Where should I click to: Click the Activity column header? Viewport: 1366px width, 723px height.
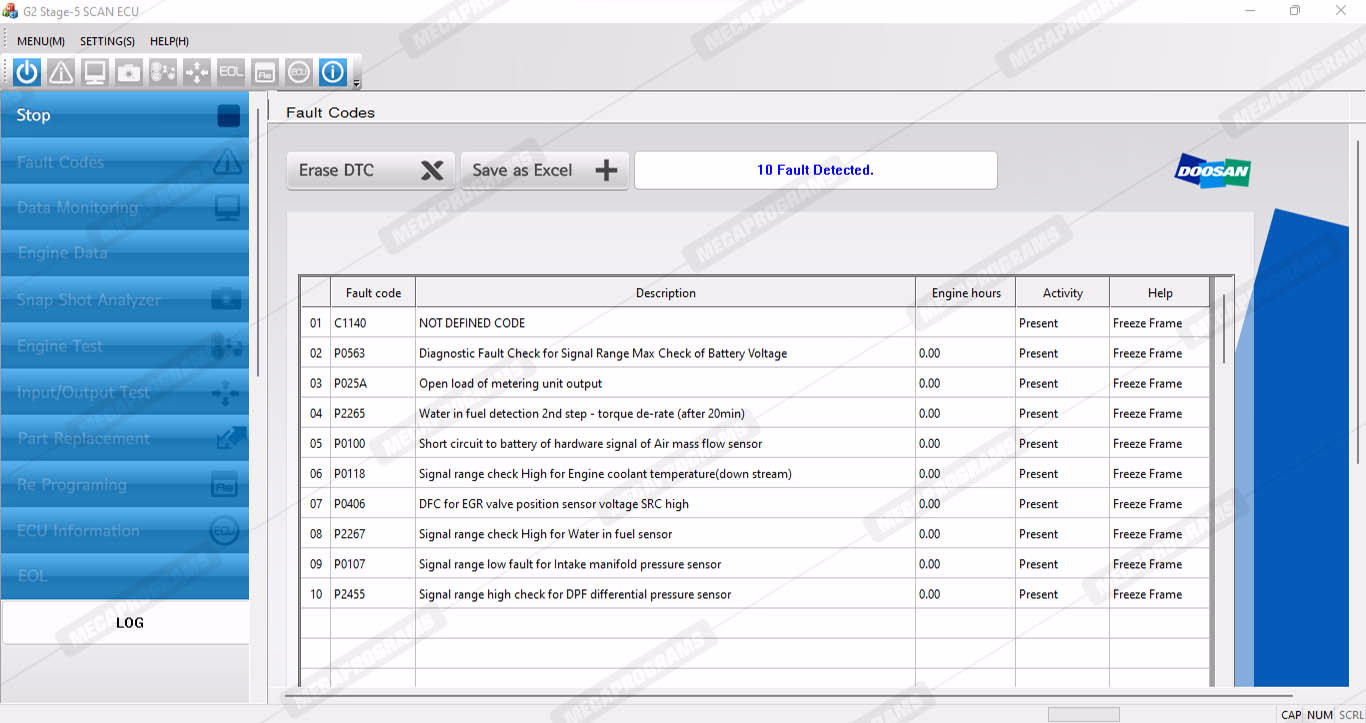pyautogui.click(x=1062, y=293)
